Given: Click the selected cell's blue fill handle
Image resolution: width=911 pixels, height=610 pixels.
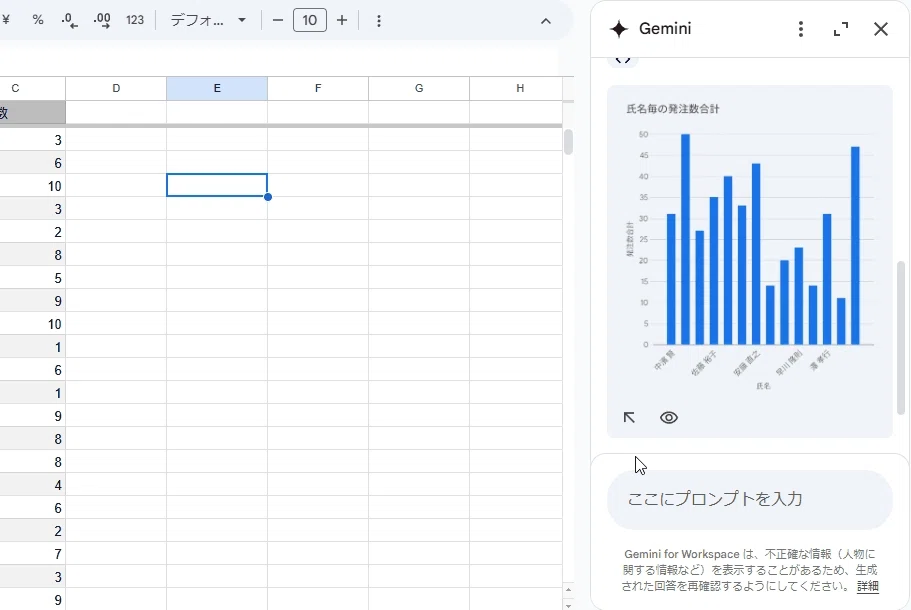Looking at the screenshot, I should coord(268,197).
